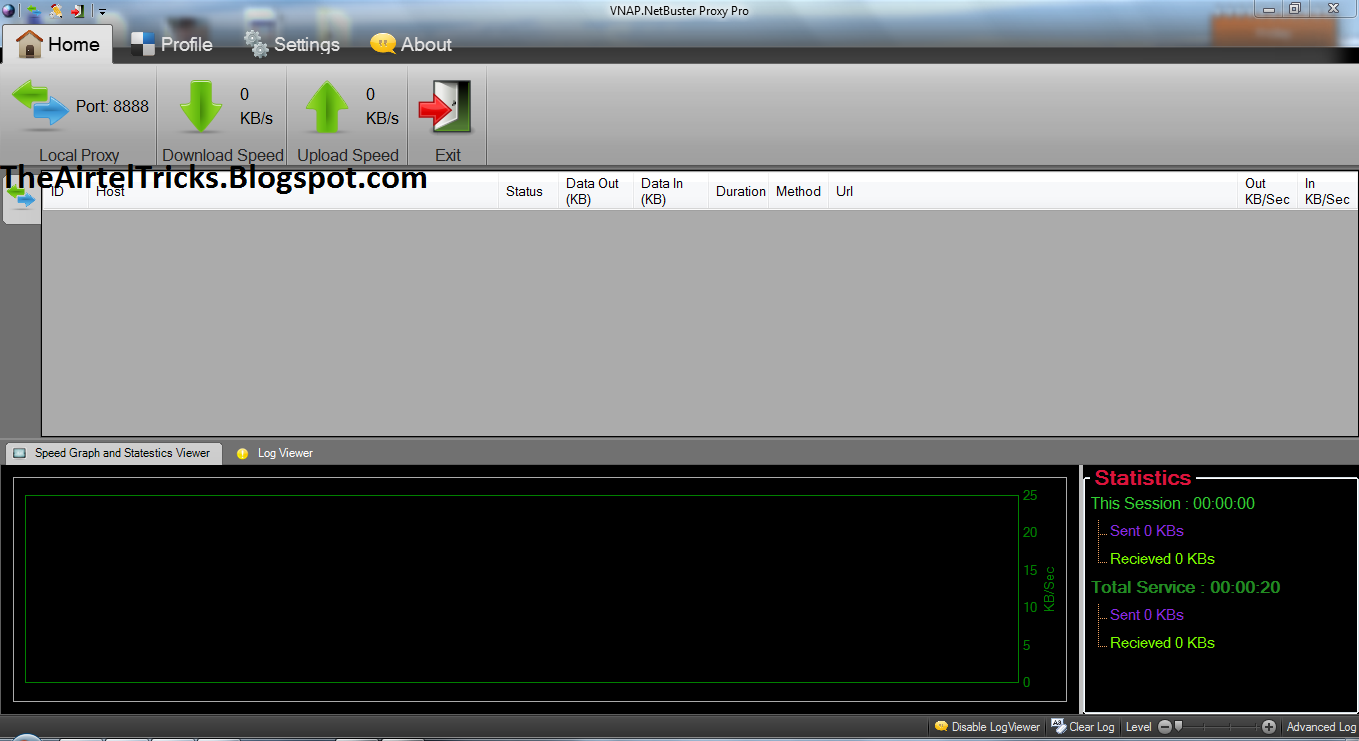1359x741 pixels.
Task: Select the Url column header in connections list
Action: 843,191
